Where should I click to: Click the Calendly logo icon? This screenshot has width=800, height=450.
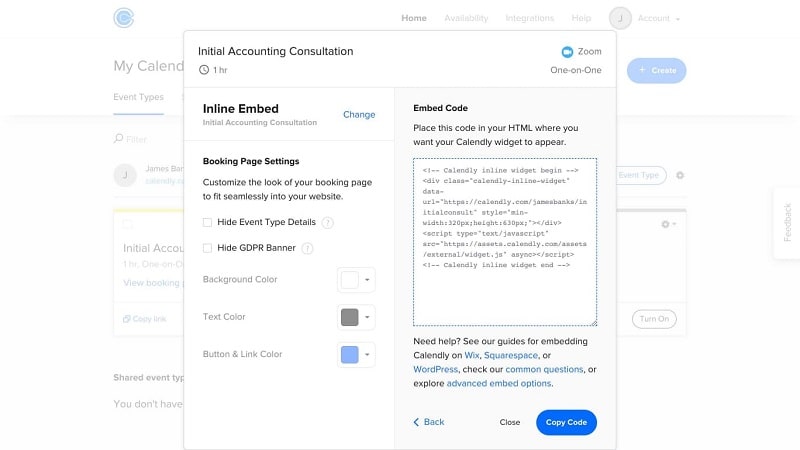coord(123,18)
